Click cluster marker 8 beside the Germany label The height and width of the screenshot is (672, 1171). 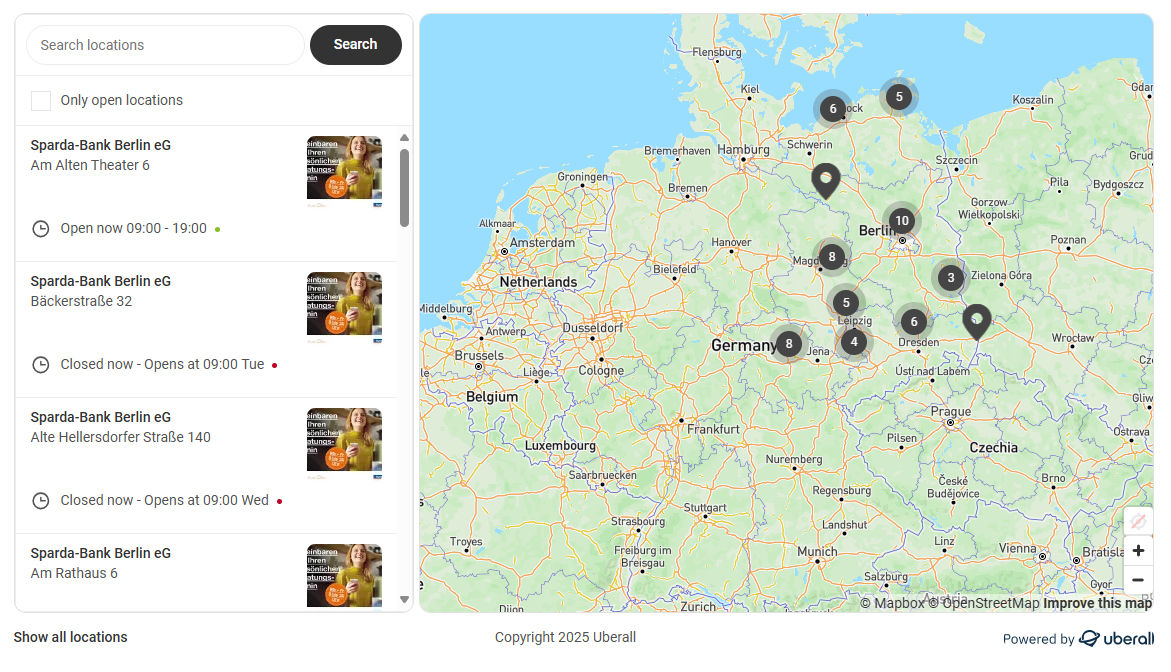point(789,344)
